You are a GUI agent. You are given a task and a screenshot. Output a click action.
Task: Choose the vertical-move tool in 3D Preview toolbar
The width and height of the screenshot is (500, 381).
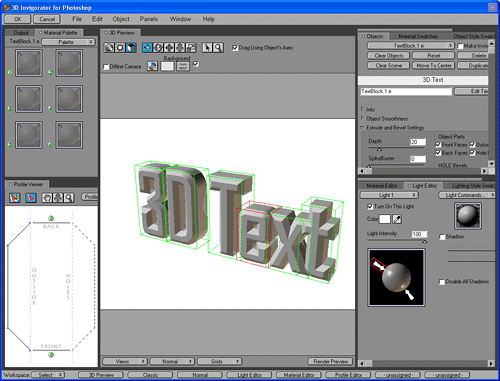tap(180, 48)
